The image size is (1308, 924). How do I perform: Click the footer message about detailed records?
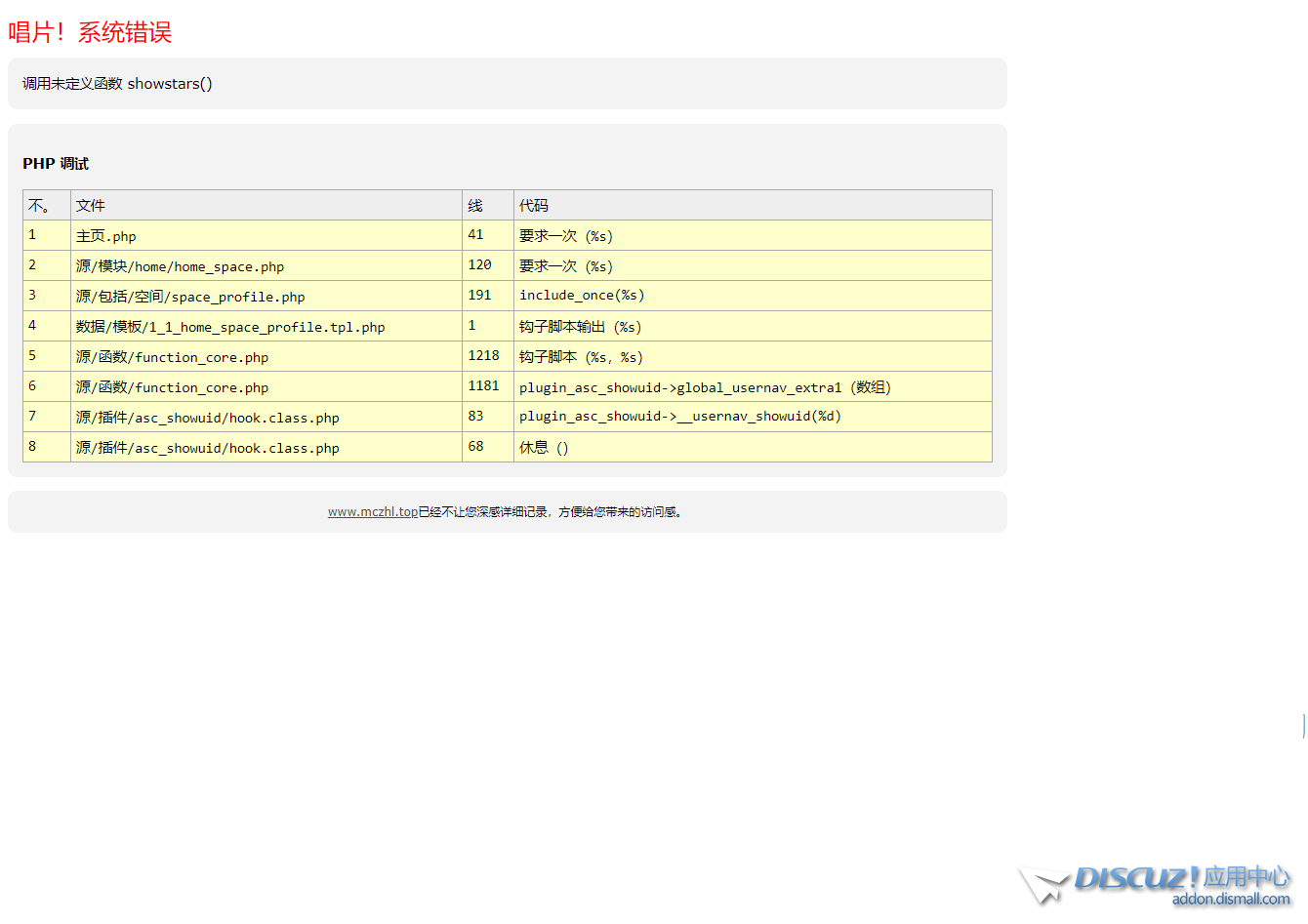[x=552, y=511]
